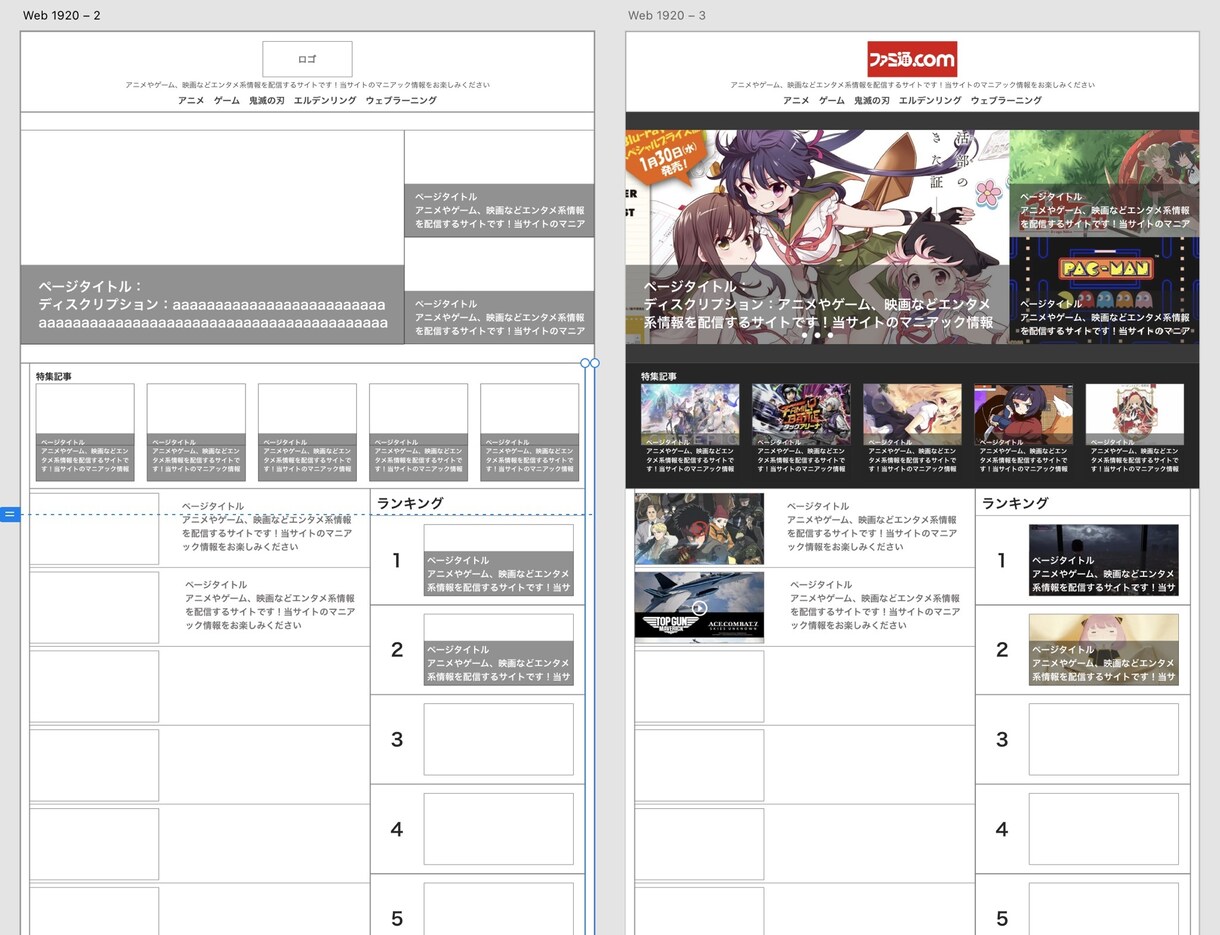Select the Web 1920 – 2 artboard title
Viewport: 1220px width, 935px height.
pos(62,15)
